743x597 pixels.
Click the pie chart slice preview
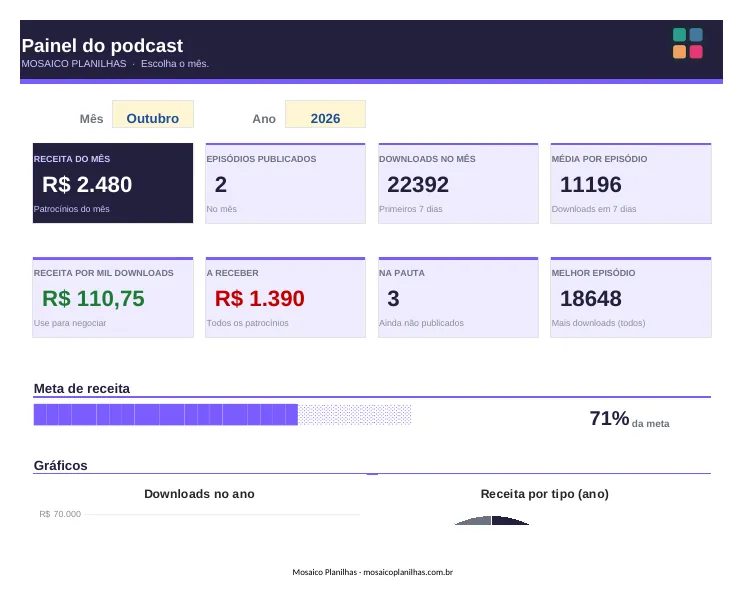491,521
